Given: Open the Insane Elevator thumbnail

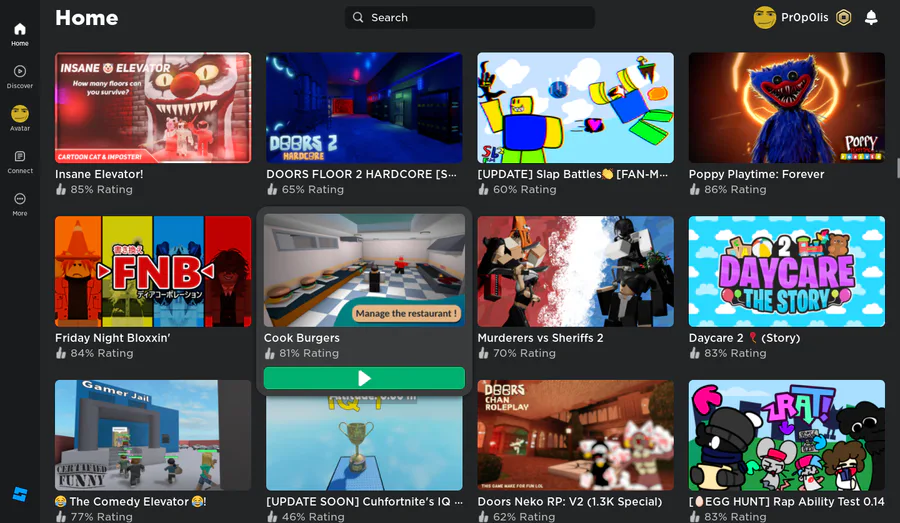Looking at the screenshot, I should pyautogui.click(x=153, y=108).
